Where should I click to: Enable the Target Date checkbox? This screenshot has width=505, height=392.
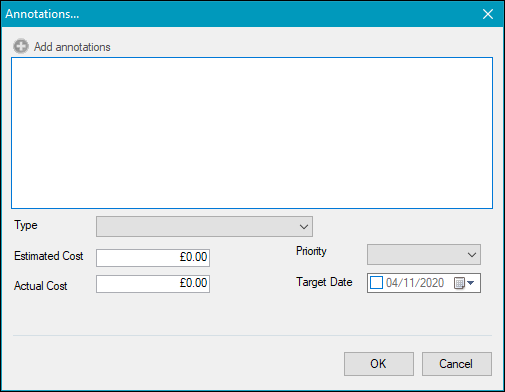point(376,283)
